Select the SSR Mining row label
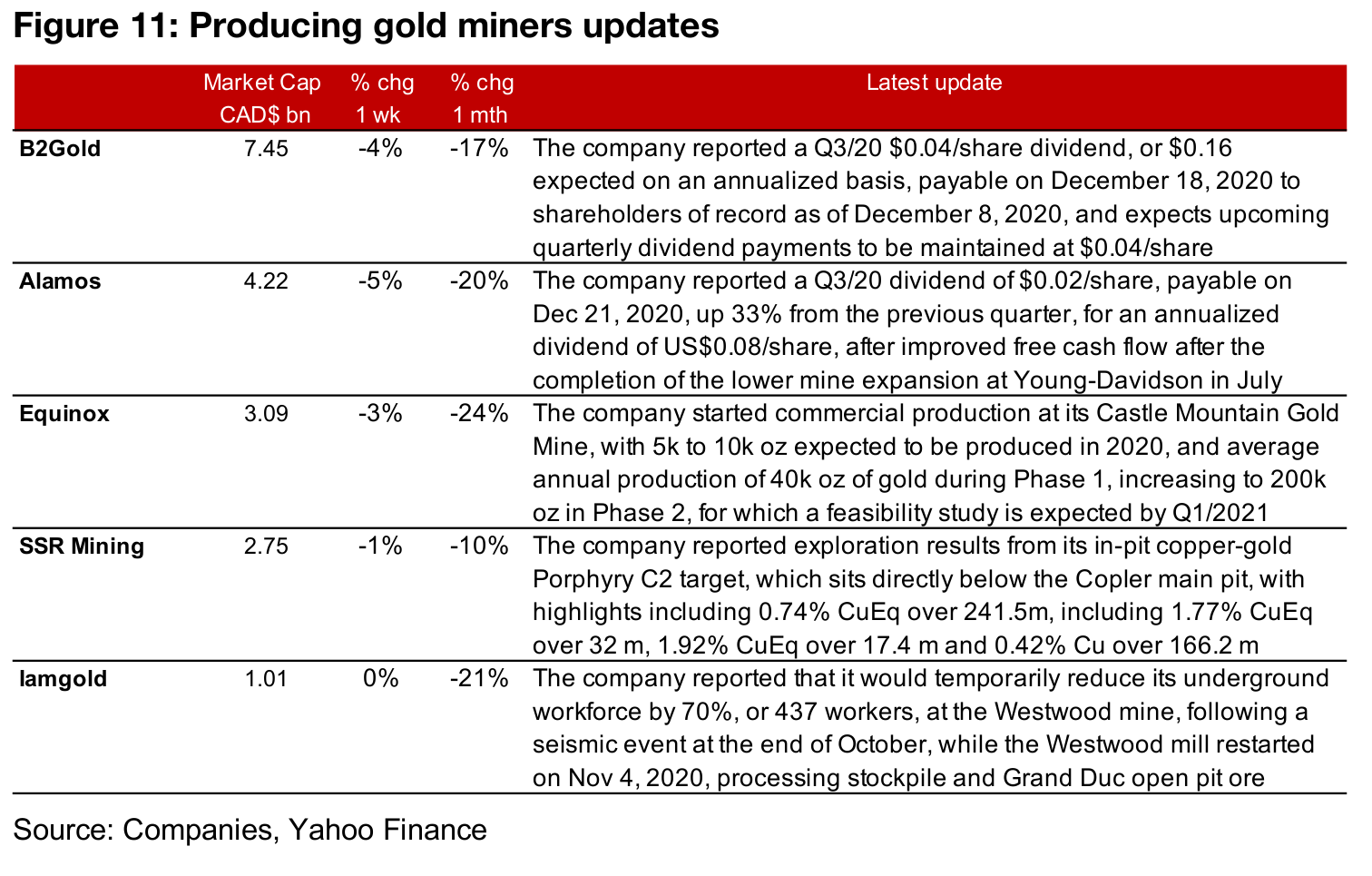 [82, 546]
